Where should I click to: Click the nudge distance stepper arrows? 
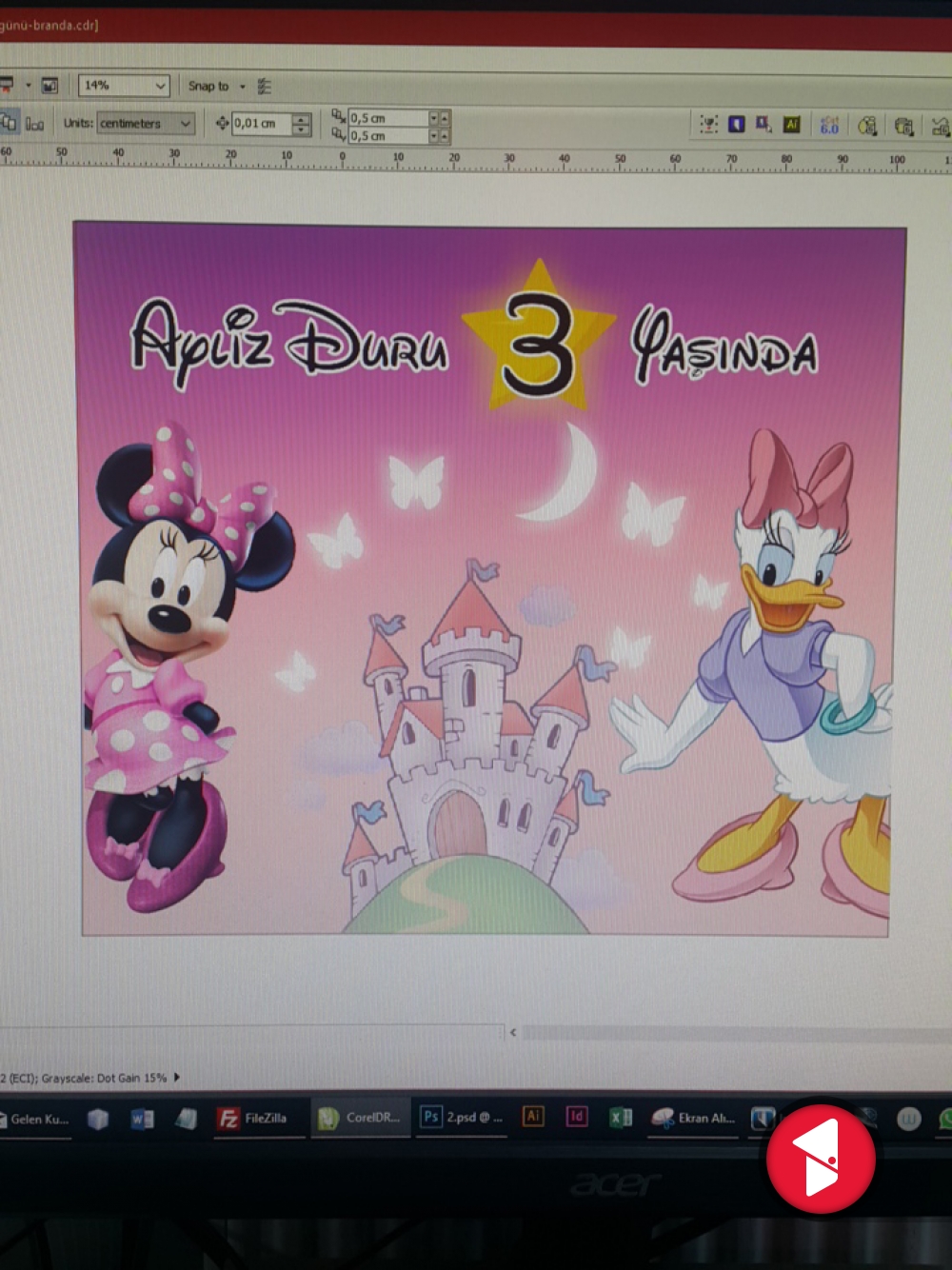[x=302, y=124]
